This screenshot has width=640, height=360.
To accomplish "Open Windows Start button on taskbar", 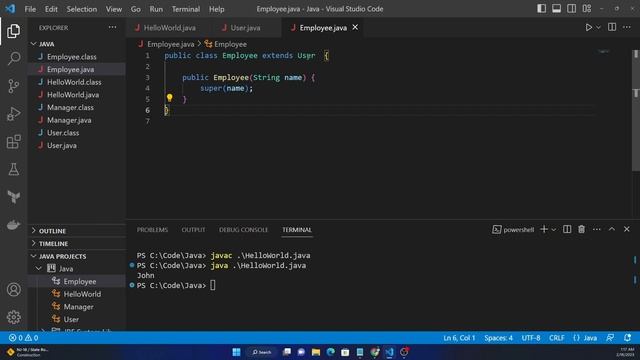I will (236, 352).
